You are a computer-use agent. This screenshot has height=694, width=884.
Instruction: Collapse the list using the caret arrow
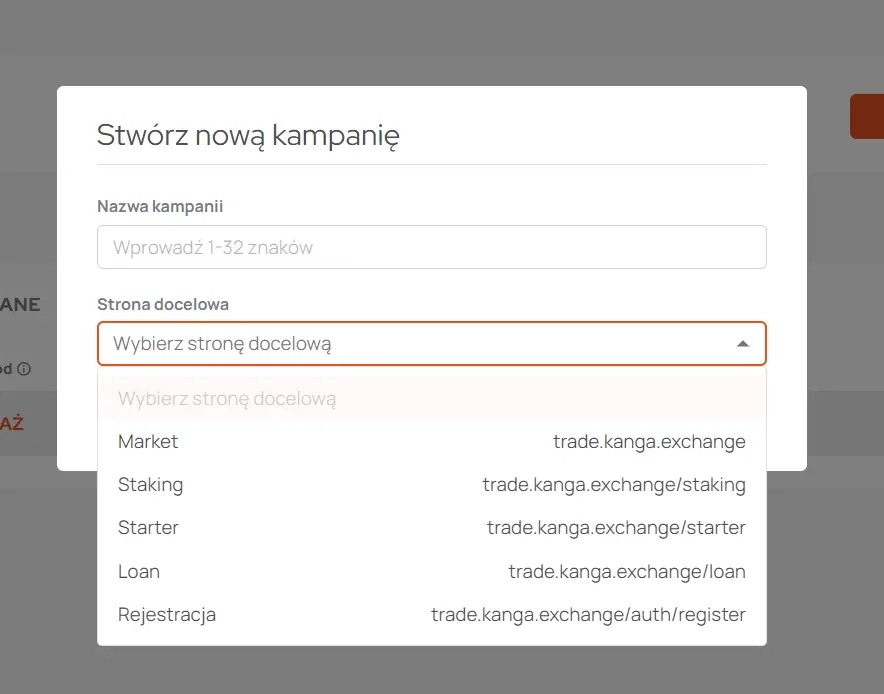742,344
